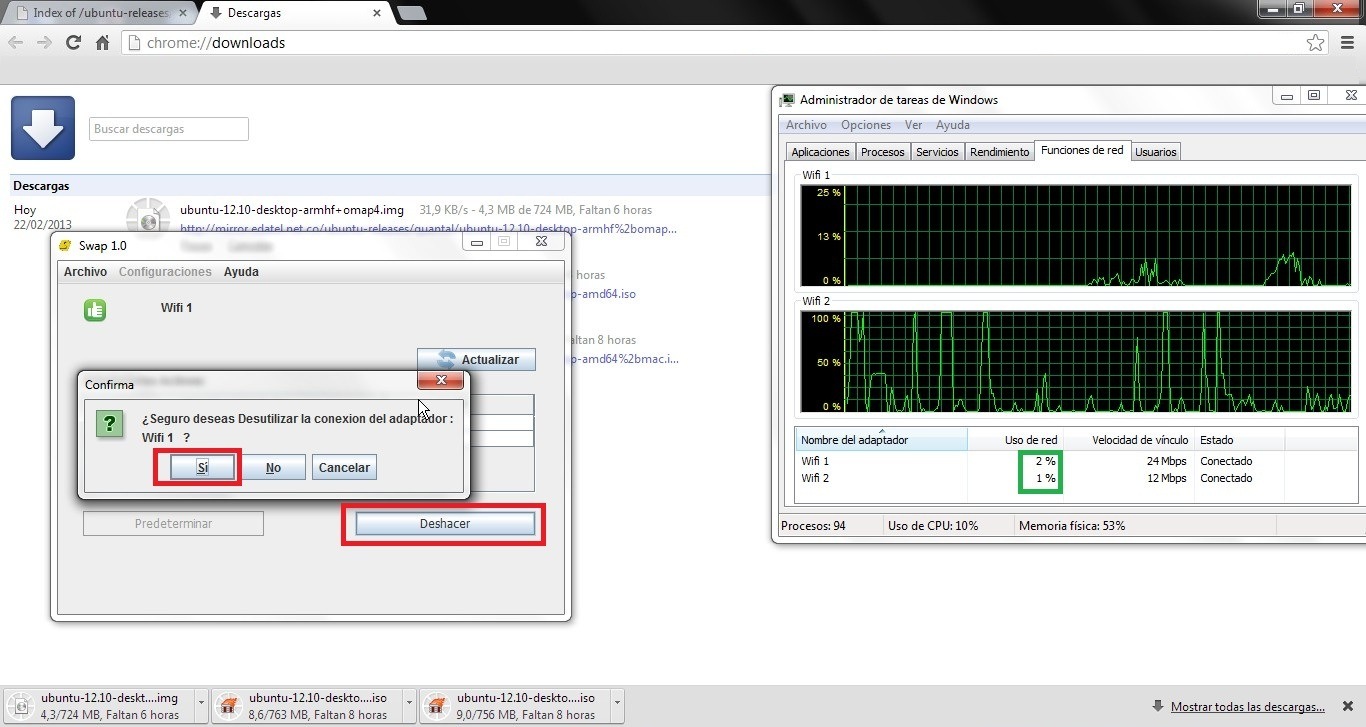Image resolution: width=1366 pixels, height=727 pixels.
Task: Click file icon of 8,6/763 MB download in bar
Action: pyautogui.click(x=228, y=706)
